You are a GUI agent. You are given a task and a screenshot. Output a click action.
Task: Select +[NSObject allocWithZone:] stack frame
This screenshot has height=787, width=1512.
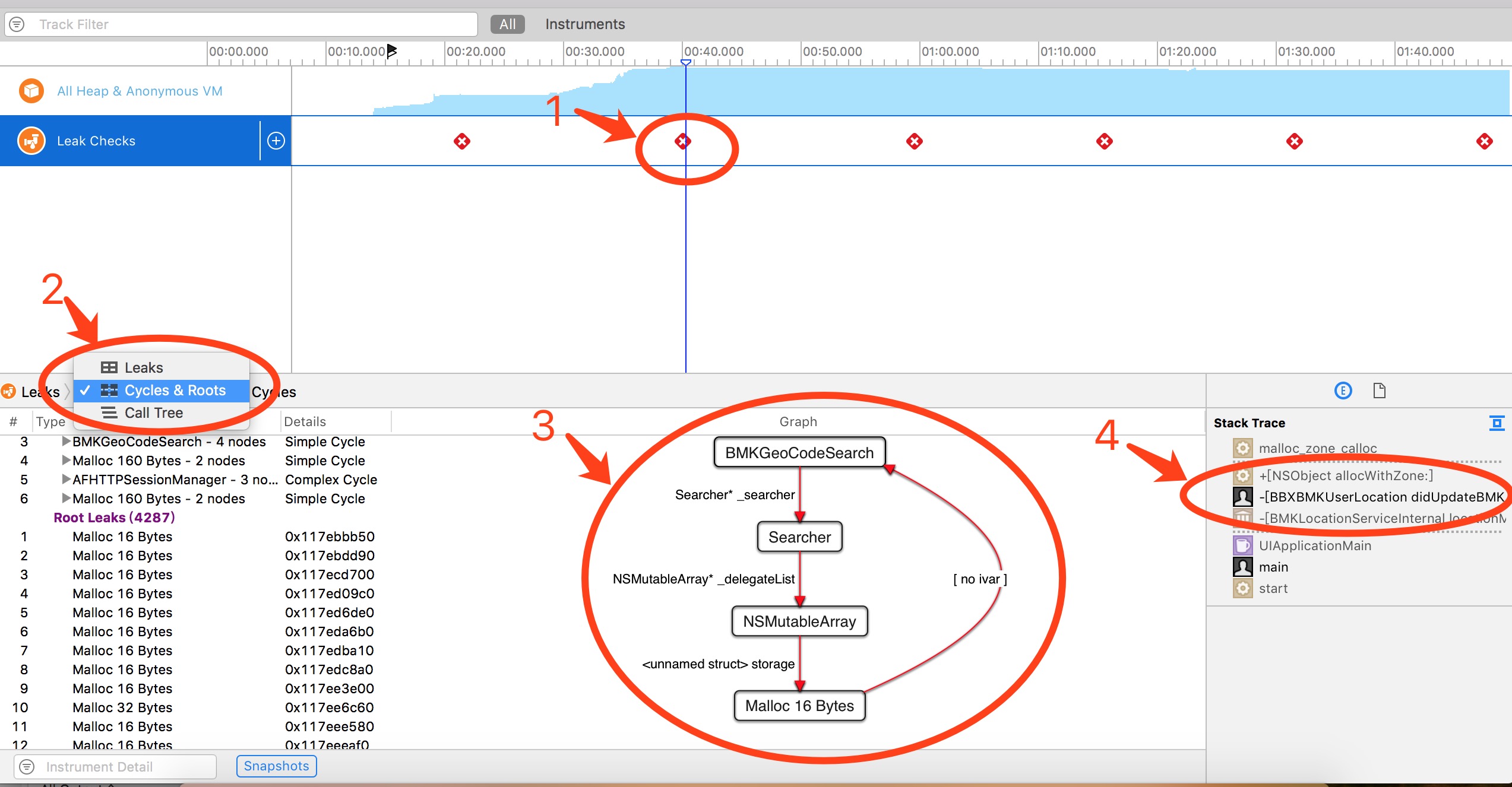point(1346,475)
